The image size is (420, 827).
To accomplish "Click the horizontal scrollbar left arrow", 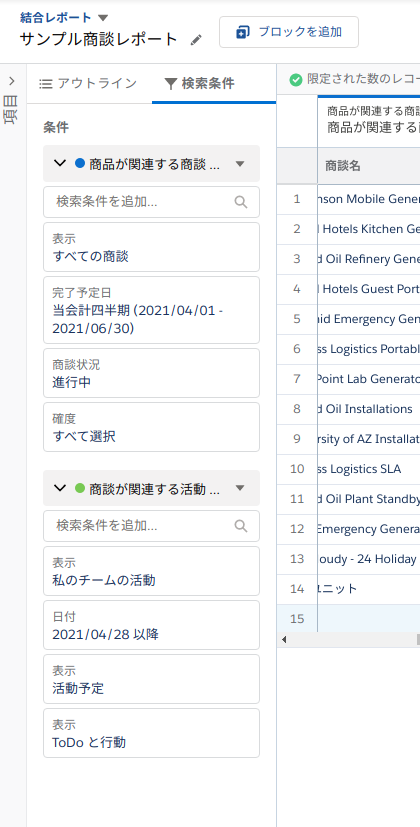I will point(284,640).
